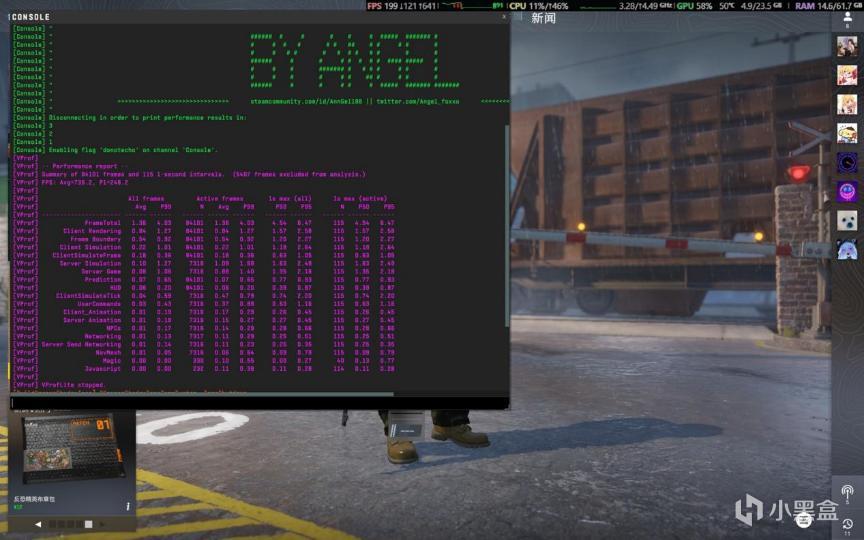864x540 pixels.
Task: Click the 'All frames' column header
Action: tap(146, 198)
